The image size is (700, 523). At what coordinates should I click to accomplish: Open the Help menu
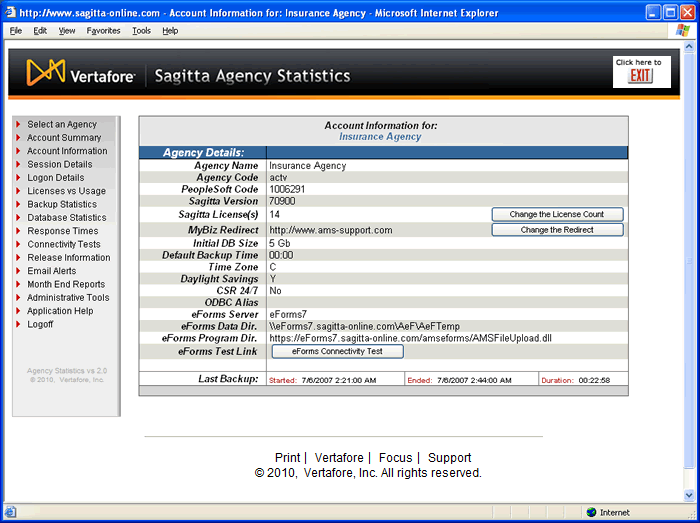(170, 31)
